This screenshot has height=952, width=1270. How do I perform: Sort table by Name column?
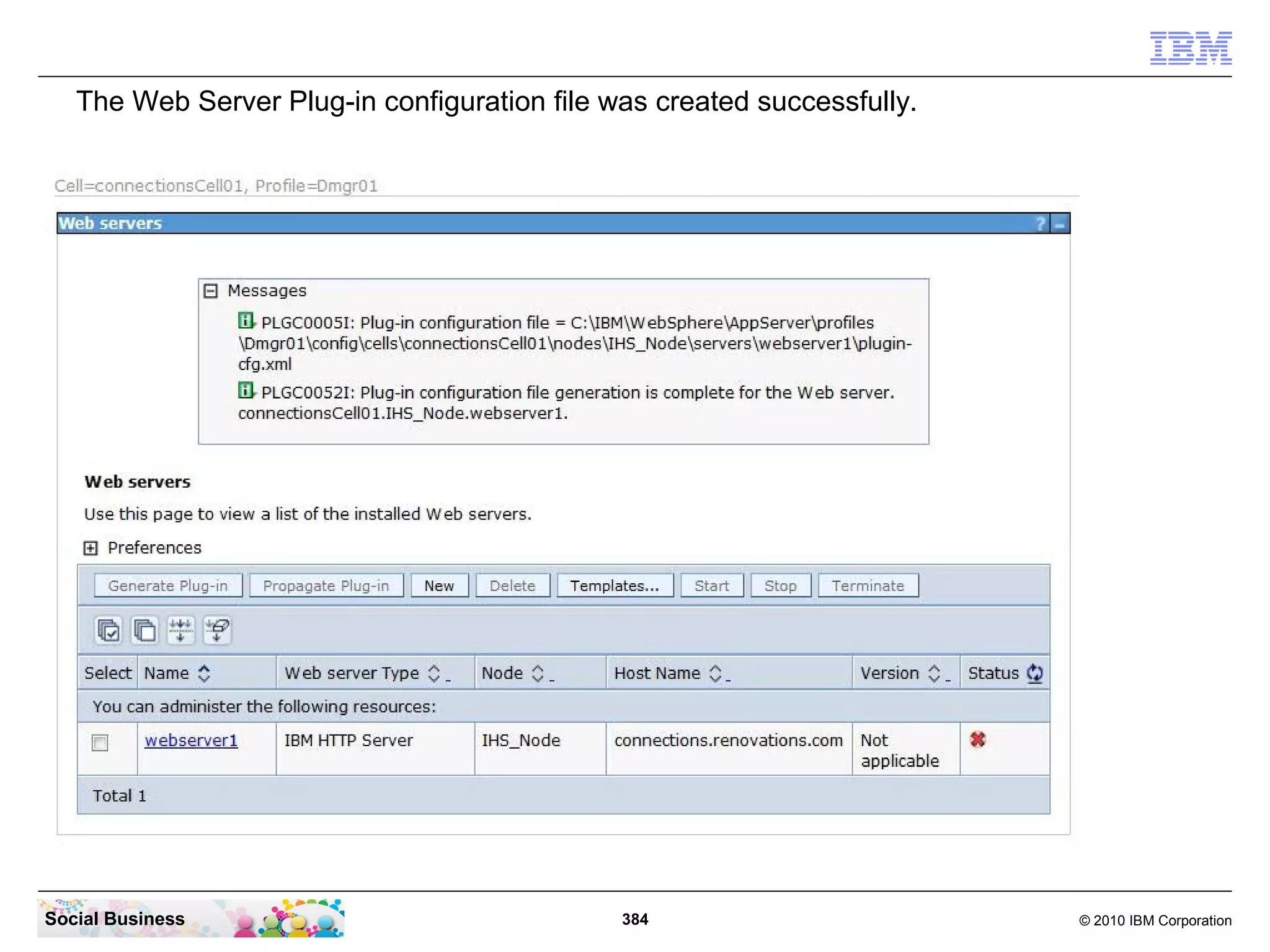(204, 674)
